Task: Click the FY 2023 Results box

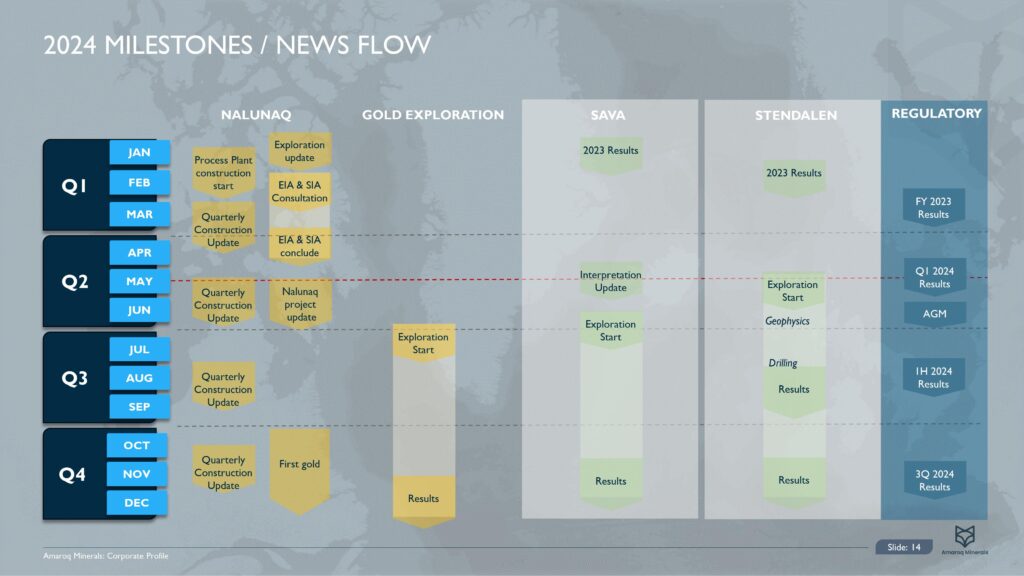Action: [933, 208]
